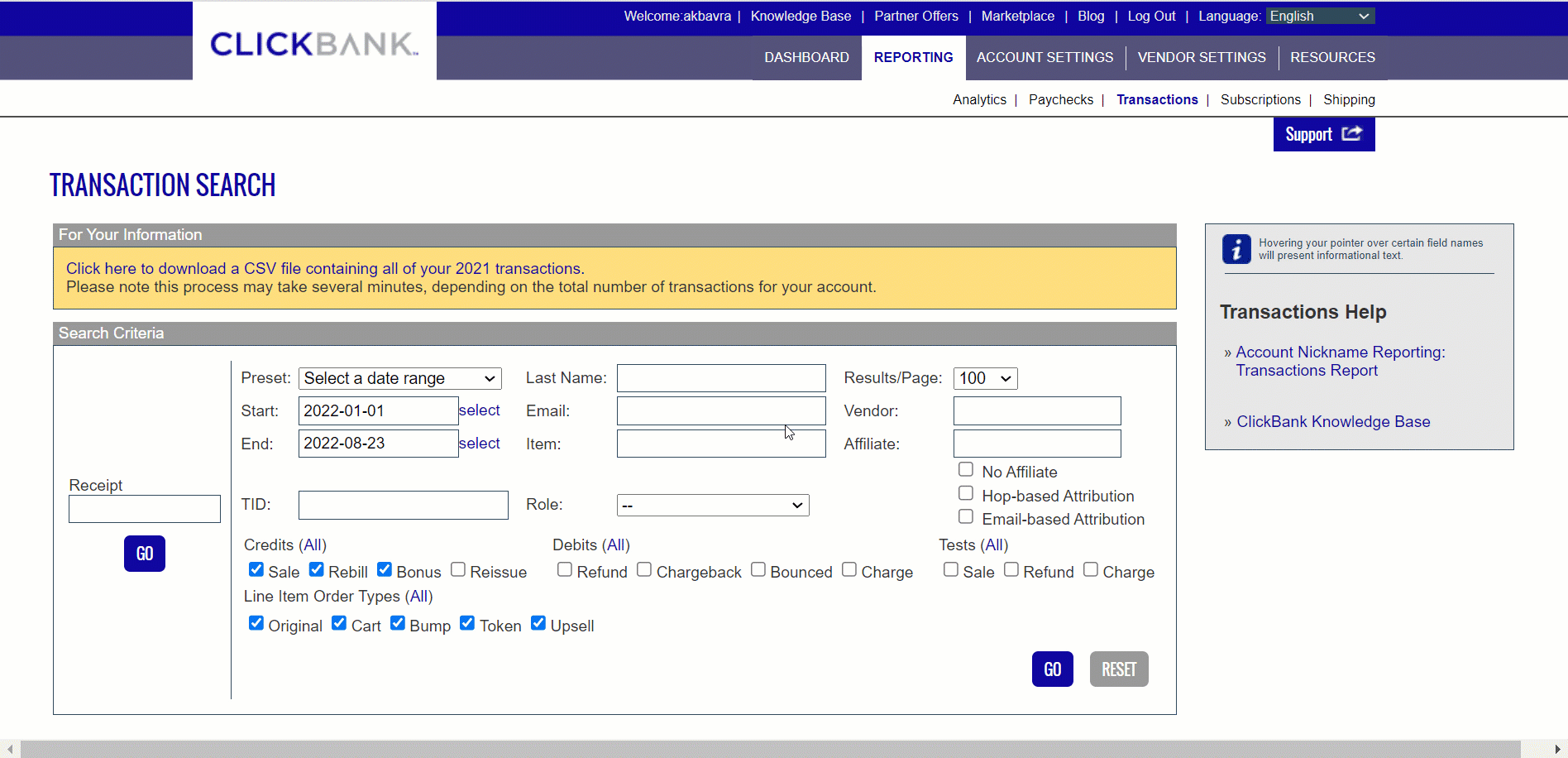This screenshot has height=758, width=1568.
Task: Check the Chargeback debits checkbox
Action: (x=644, y=569)
